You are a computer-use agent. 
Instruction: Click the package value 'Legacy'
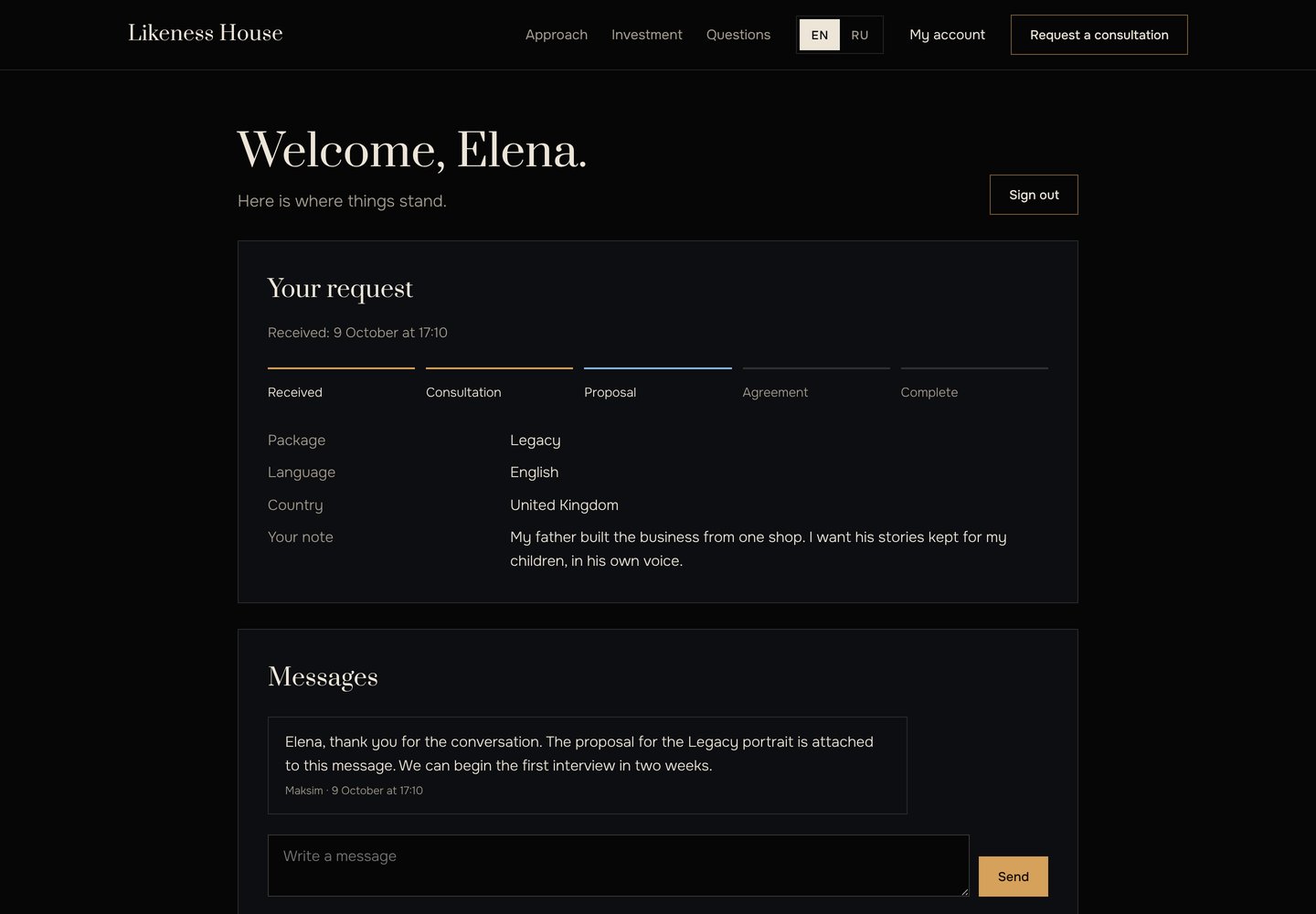[536, 441]
